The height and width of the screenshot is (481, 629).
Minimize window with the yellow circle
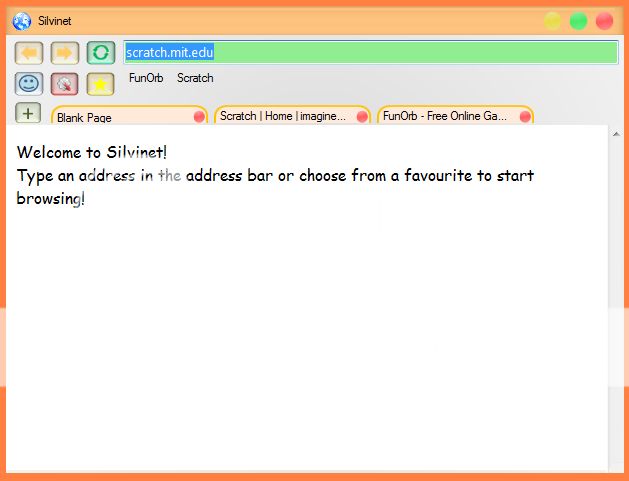[552, 21]
